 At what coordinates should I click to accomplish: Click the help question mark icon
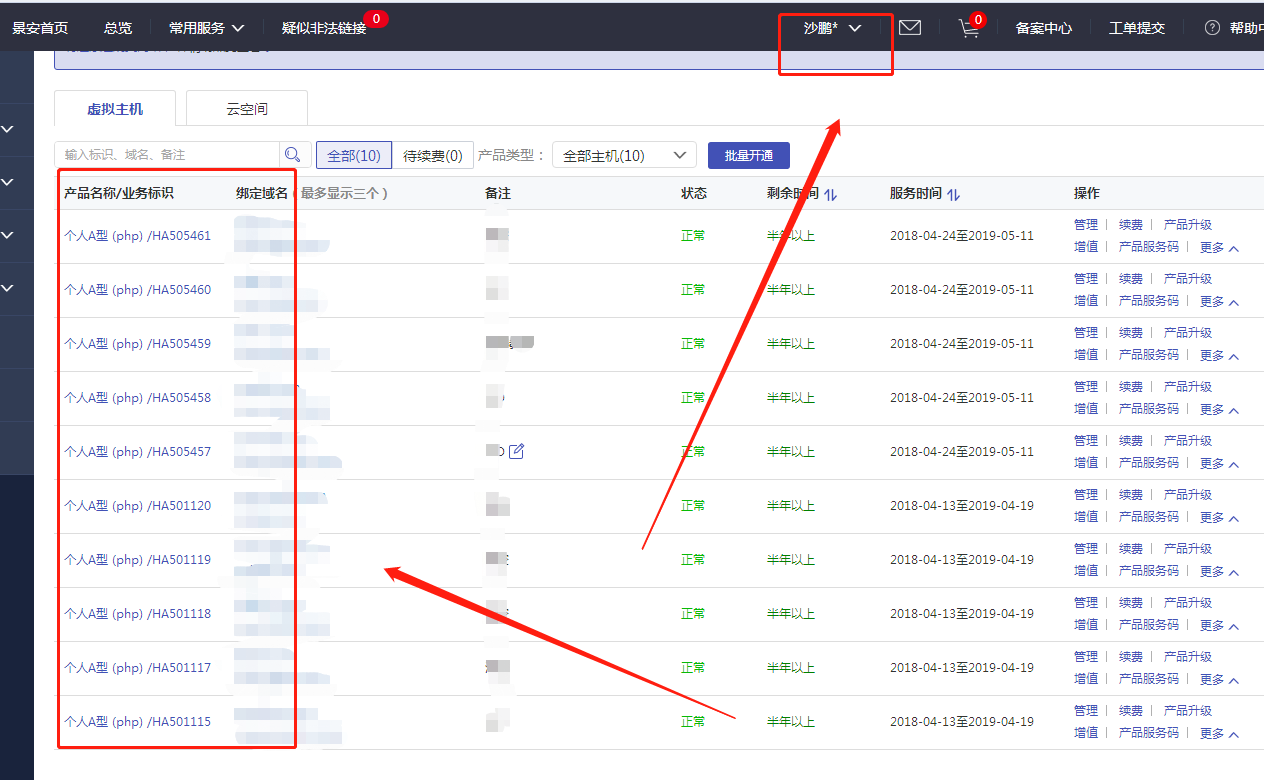pyautogui.click(x=1212, y=28)
